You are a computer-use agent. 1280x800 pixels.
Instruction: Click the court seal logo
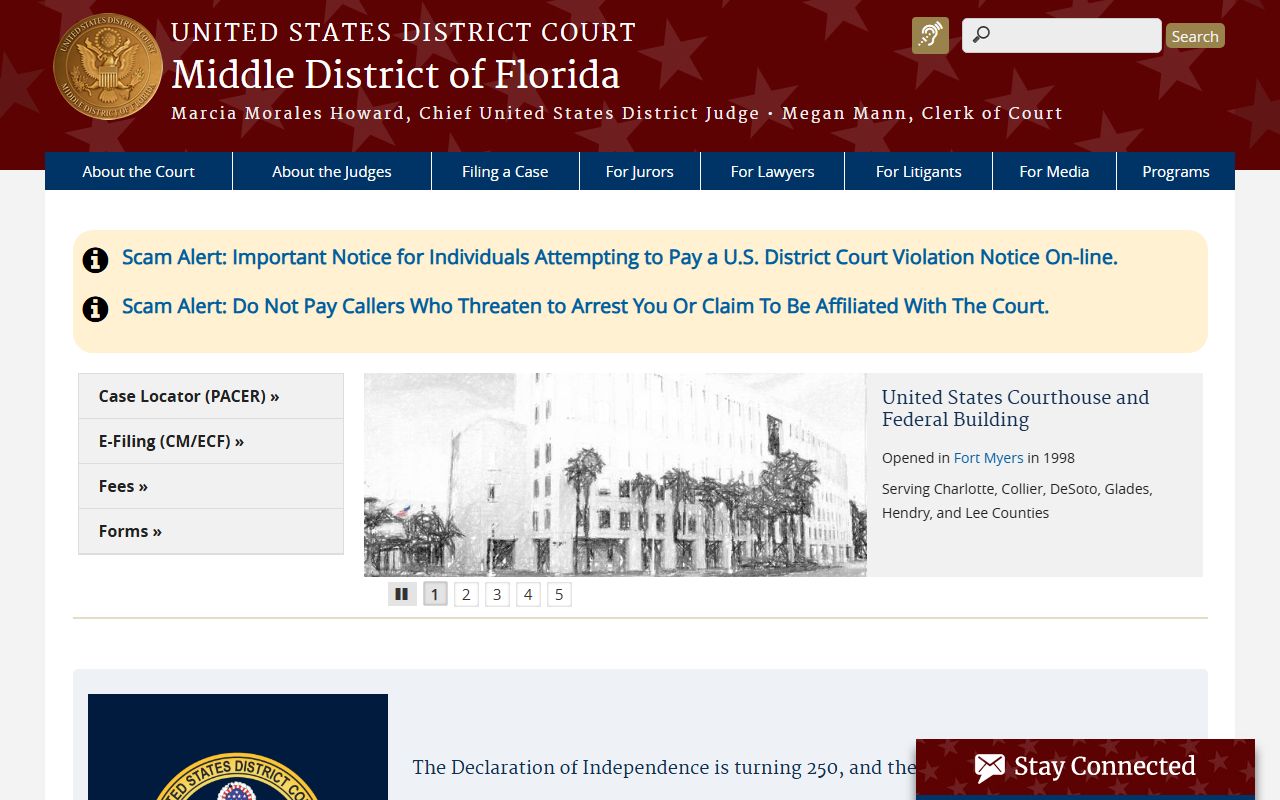(x=108, y=67)
